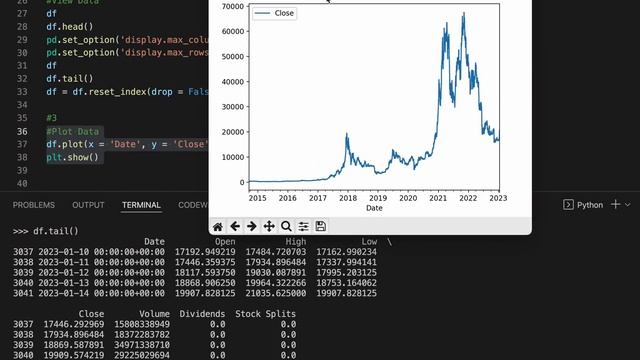The height and width of the screenshot is (360, 640).
Task: Click the terminal 'Date' column header
Action: pos(154,242)
